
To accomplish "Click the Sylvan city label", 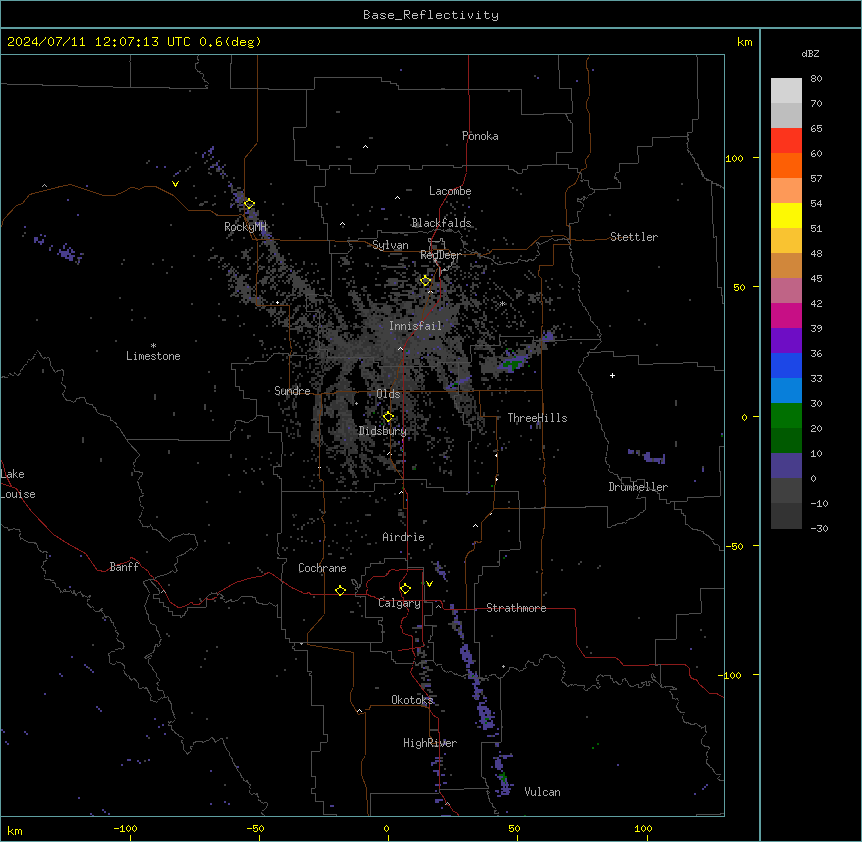I will (x=390, y=245).
